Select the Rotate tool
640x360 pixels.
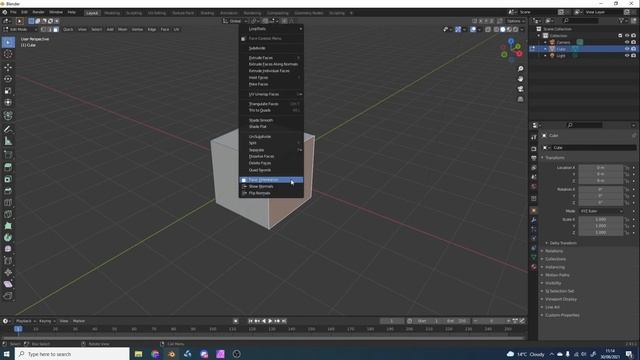(x=8, y=79)
